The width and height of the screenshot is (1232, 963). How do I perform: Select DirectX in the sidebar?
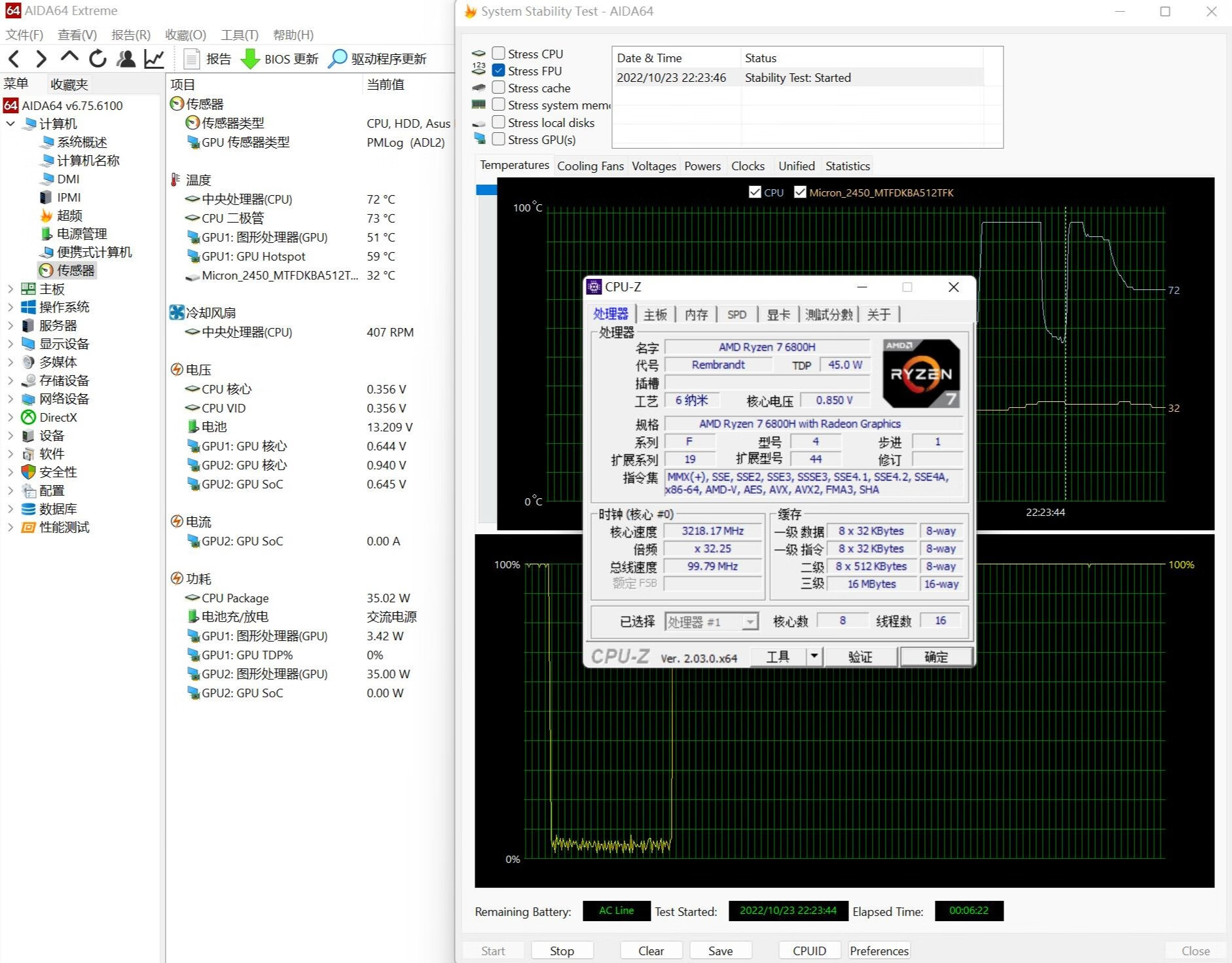coord(58,417)
